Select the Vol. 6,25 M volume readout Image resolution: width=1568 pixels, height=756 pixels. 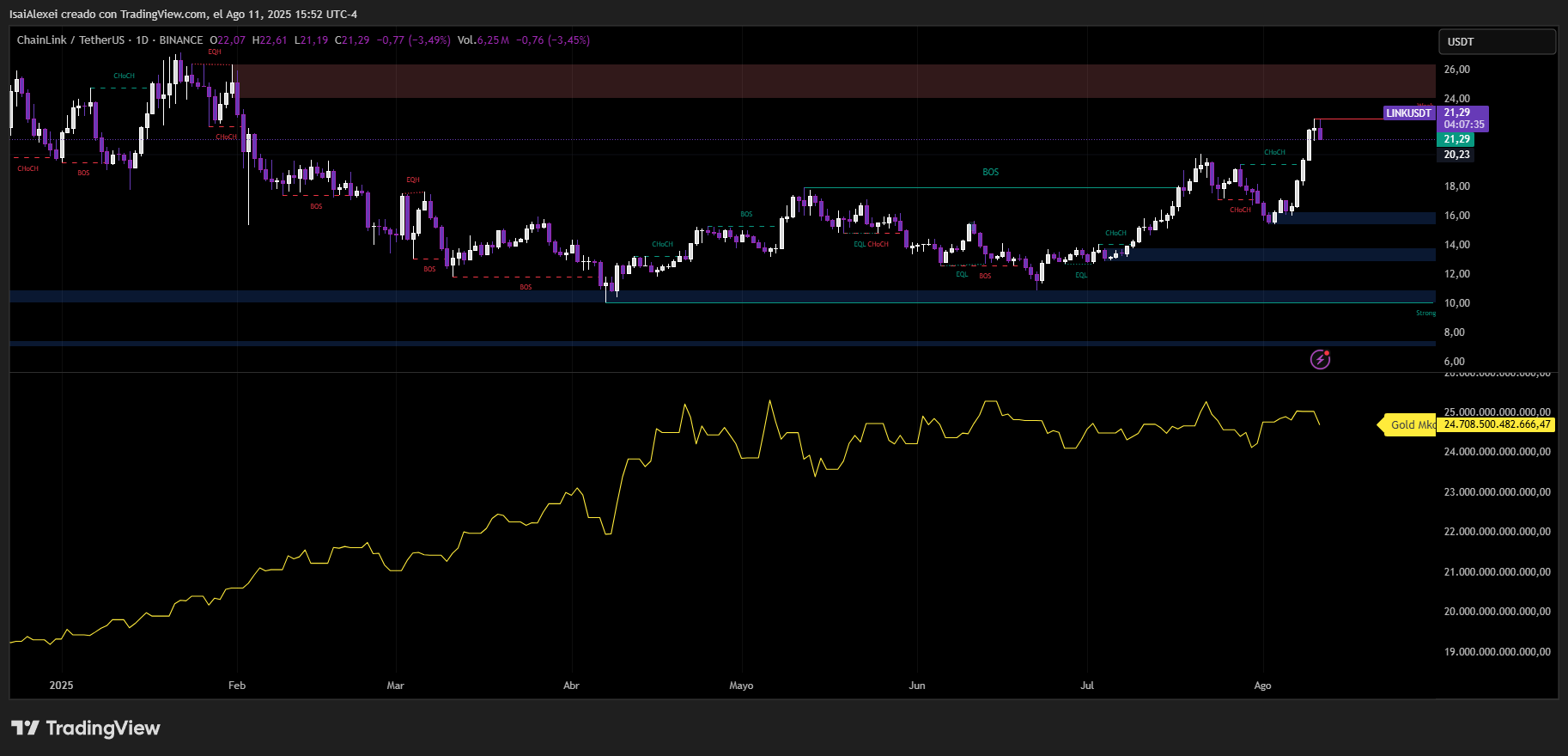coord(483,40)
